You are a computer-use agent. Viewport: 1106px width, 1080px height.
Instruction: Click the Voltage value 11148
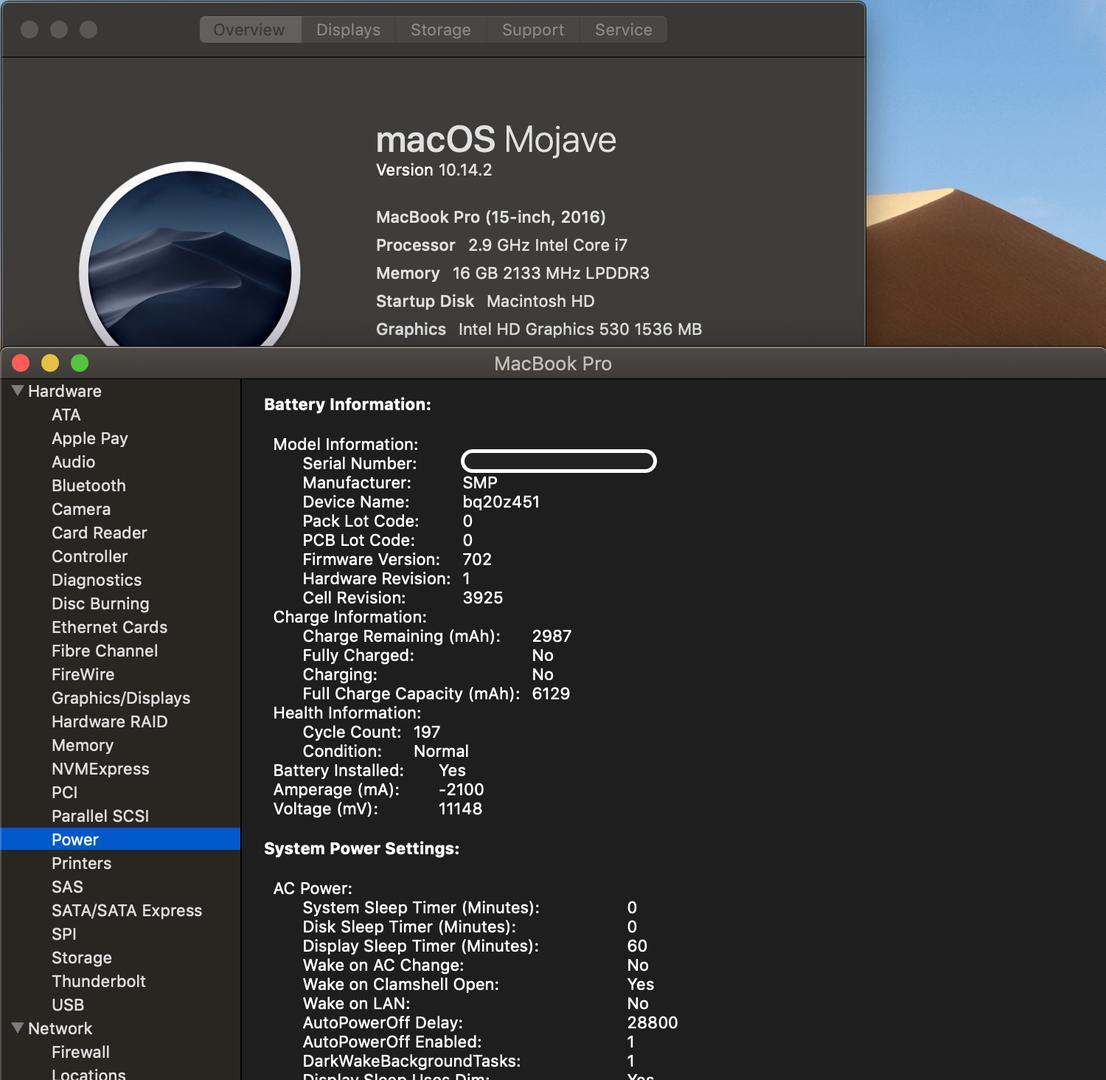tap(461, 809)
